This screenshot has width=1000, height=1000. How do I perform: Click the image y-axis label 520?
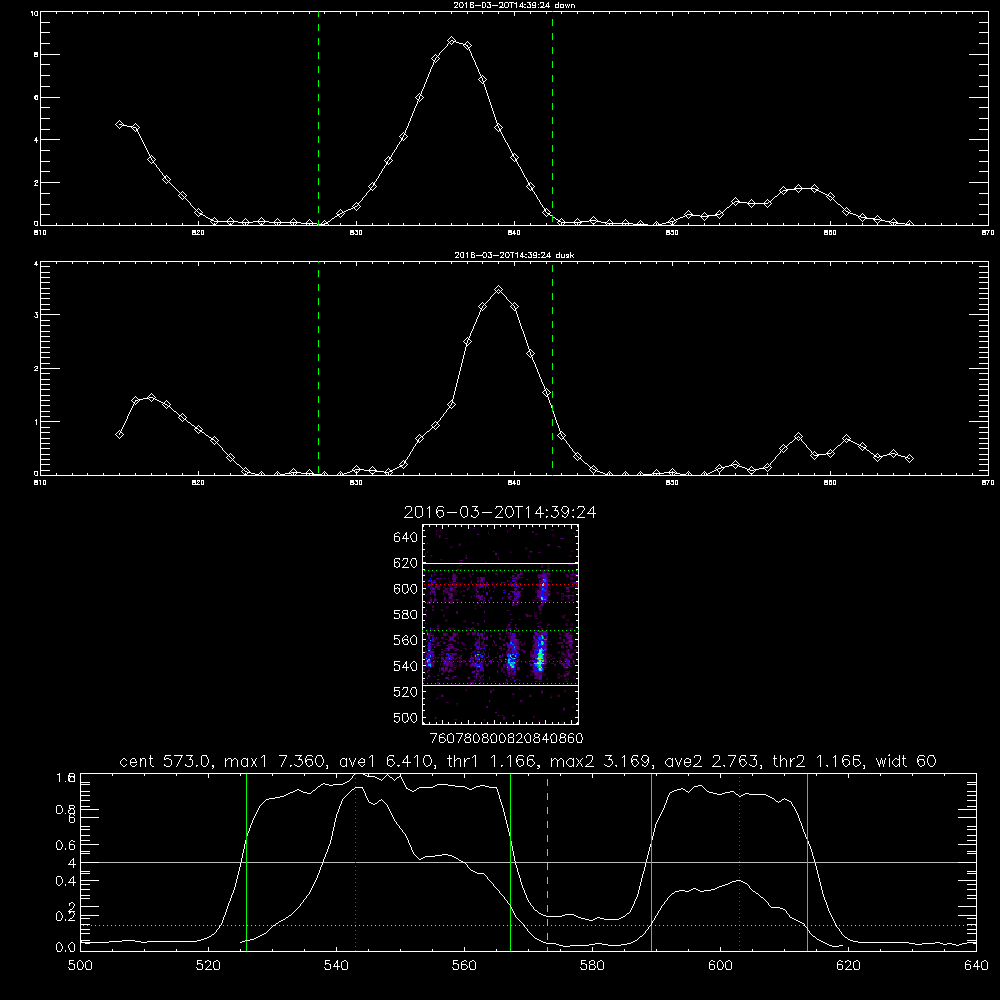tap(405, 692)
